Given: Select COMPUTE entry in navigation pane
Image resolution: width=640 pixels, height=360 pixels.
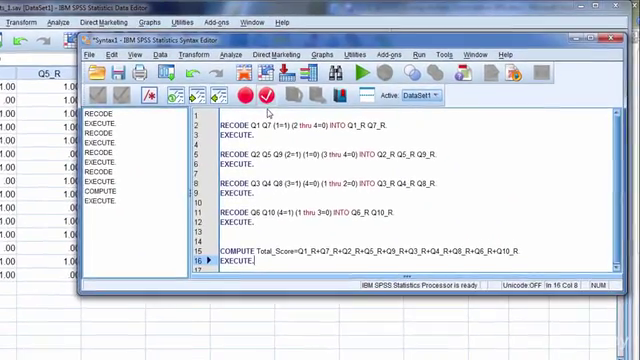Looking at the screenshot, I should pyautogui.click(x=100, y=191).
